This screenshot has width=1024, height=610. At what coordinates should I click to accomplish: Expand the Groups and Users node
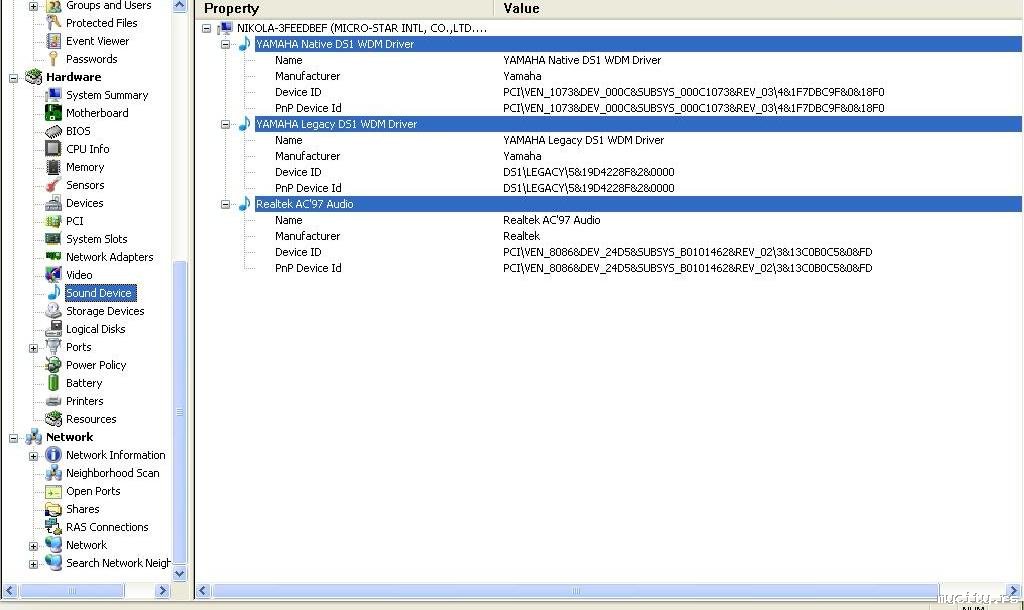point(33,6)
